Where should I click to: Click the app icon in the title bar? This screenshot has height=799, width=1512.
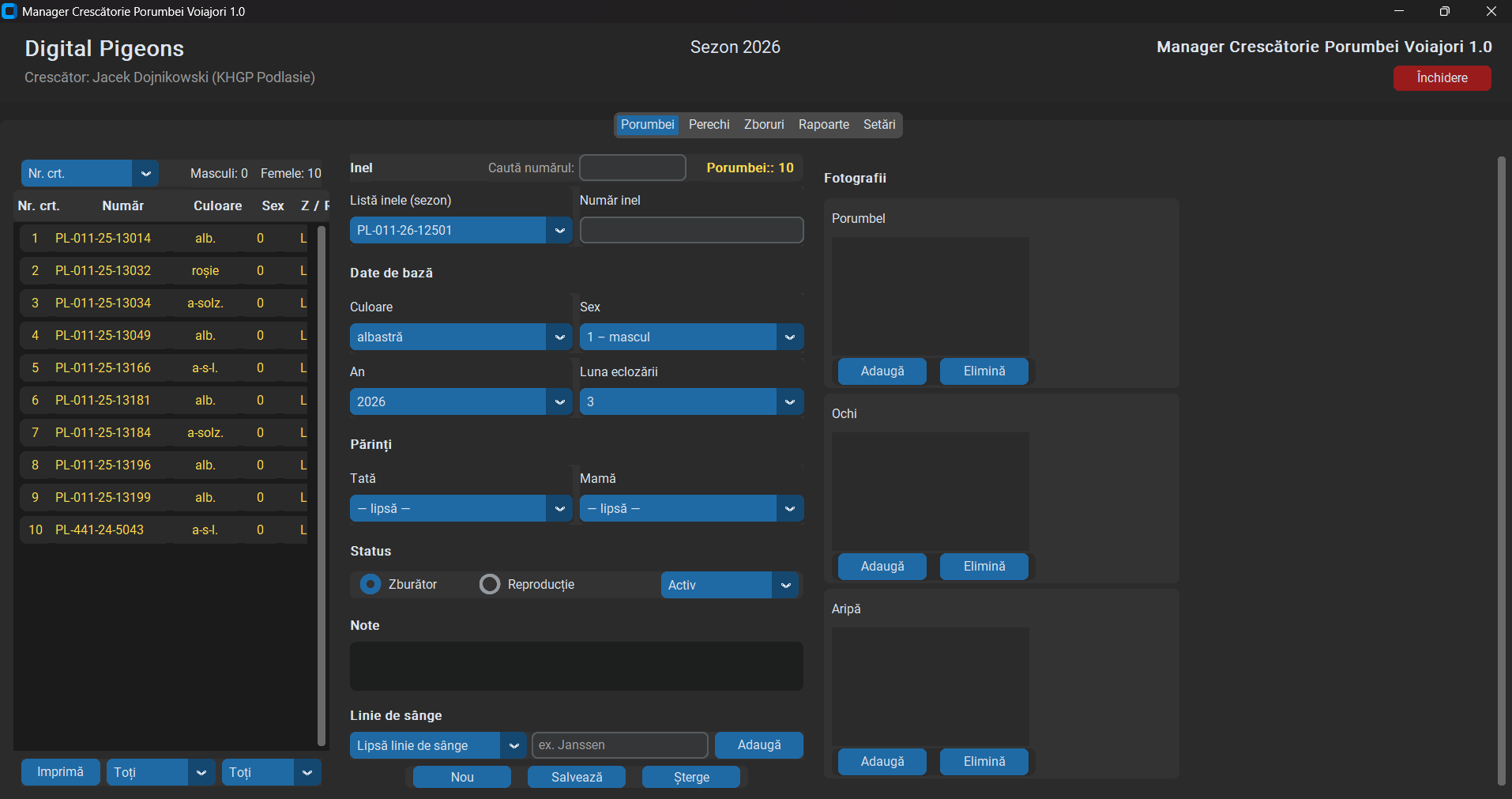pos(9,11)
